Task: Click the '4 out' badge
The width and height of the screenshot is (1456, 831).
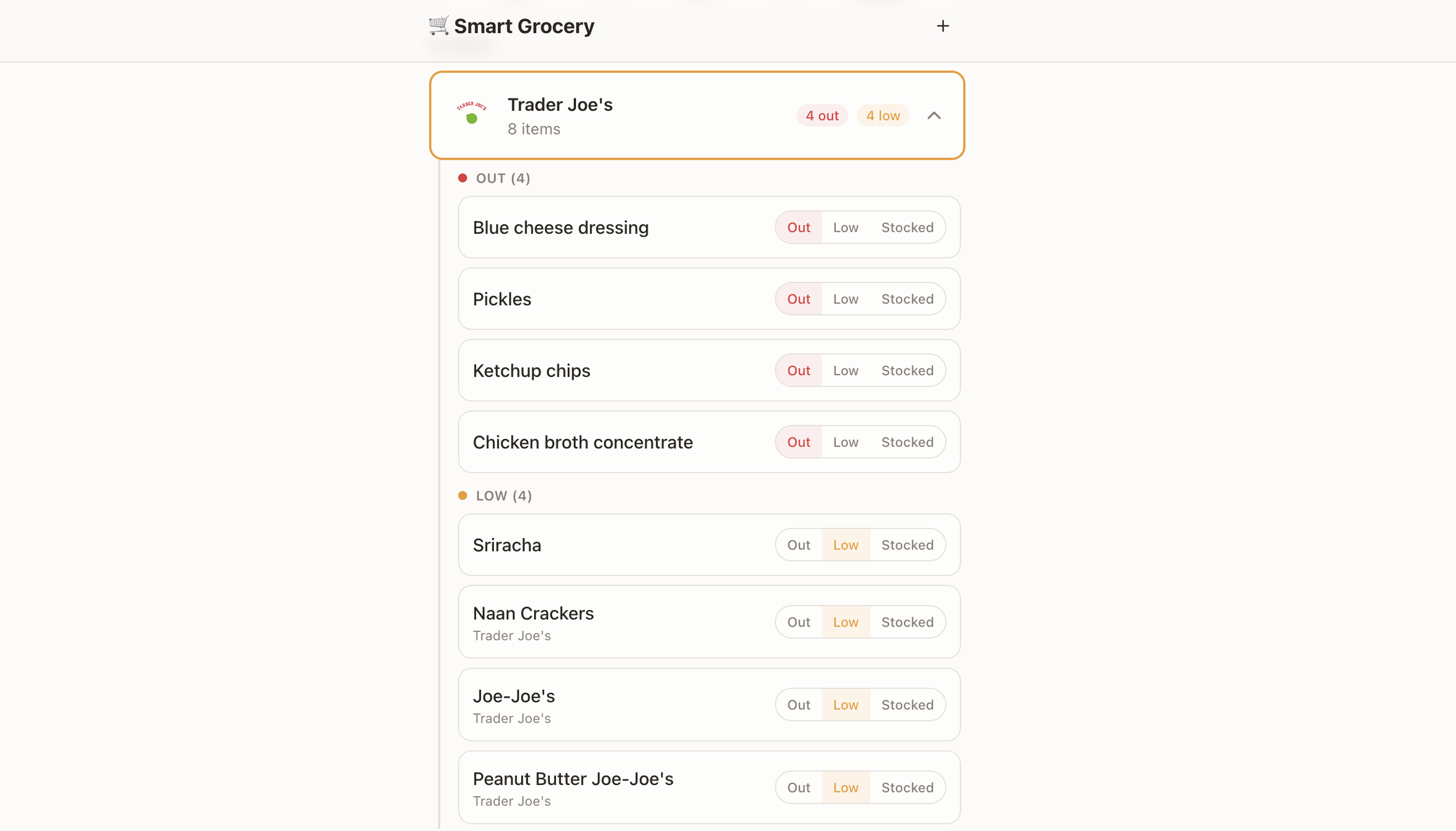Action: 822,115
